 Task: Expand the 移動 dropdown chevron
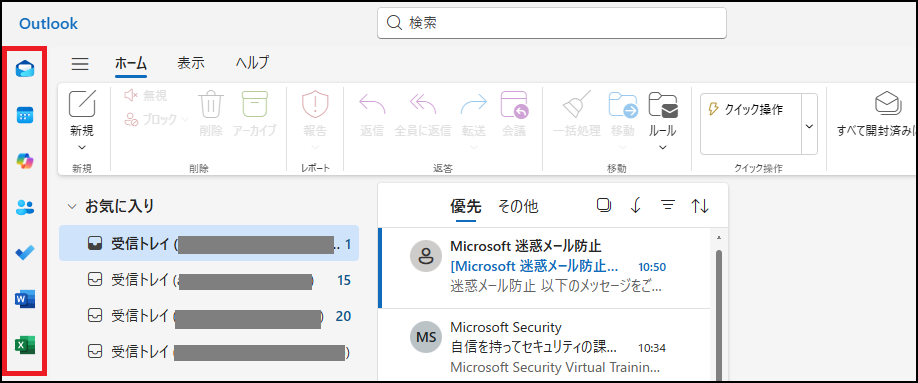click(623, 148)
